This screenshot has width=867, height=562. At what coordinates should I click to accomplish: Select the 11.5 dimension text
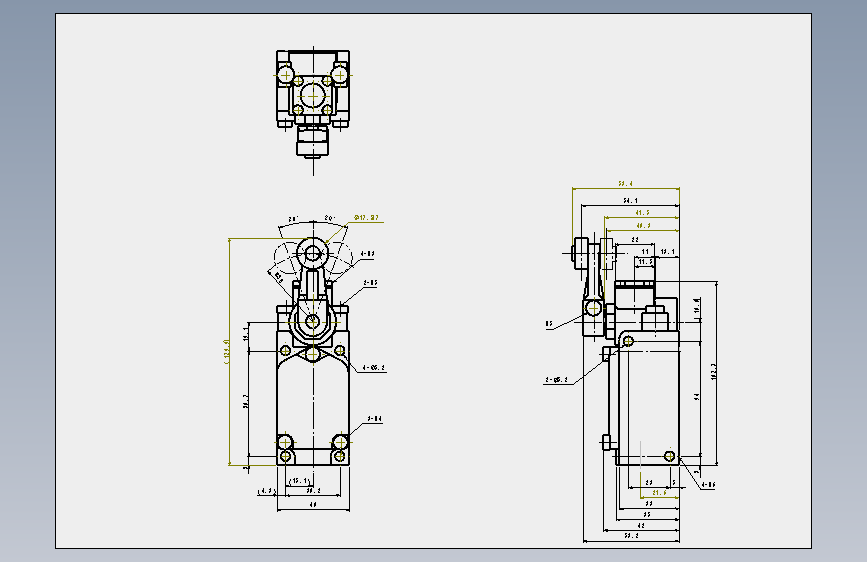pyautogui.click(x=645, y=262)
